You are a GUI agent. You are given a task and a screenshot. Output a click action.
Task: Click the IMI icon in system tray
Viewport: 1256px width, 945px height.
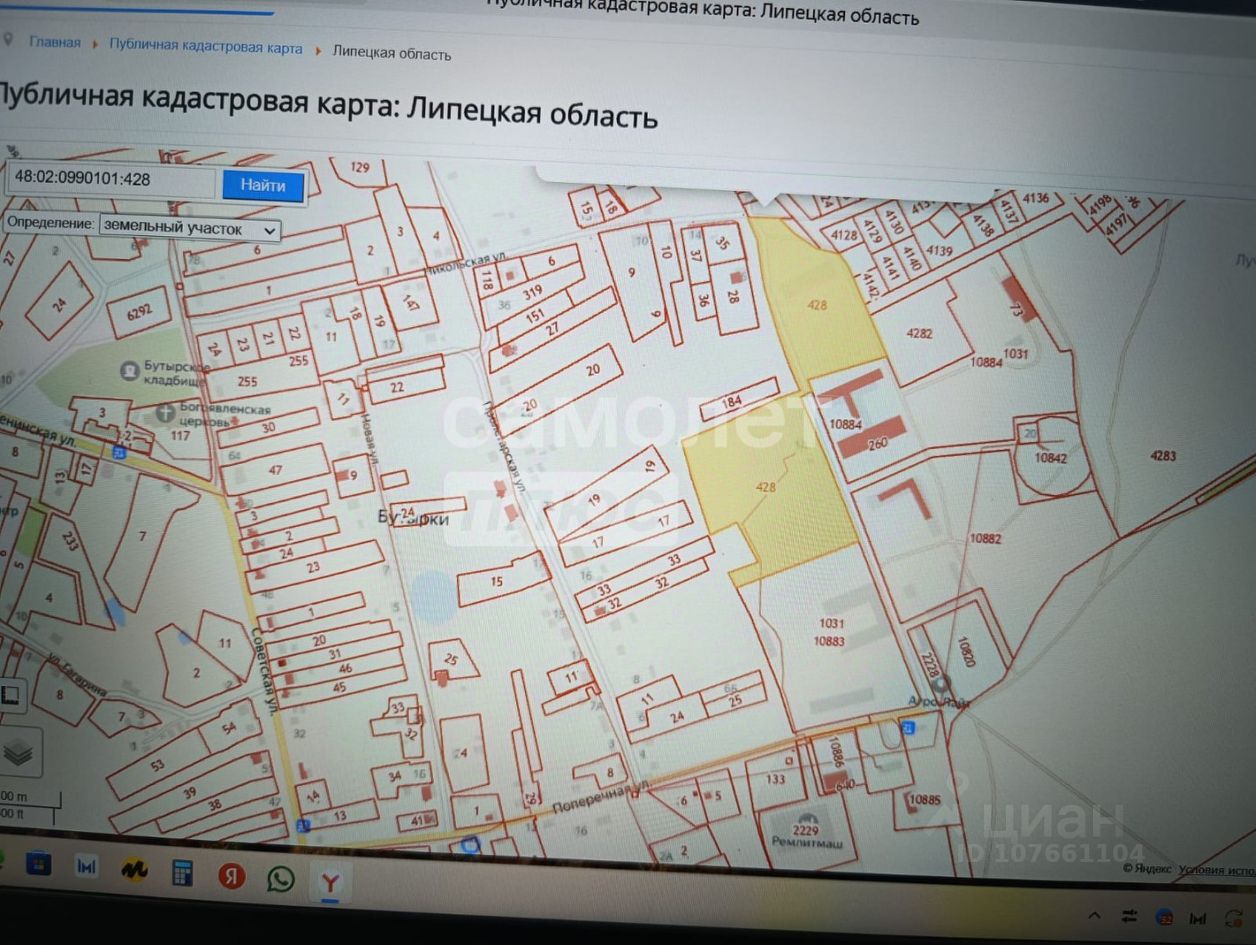click(x=1197, y=918)
